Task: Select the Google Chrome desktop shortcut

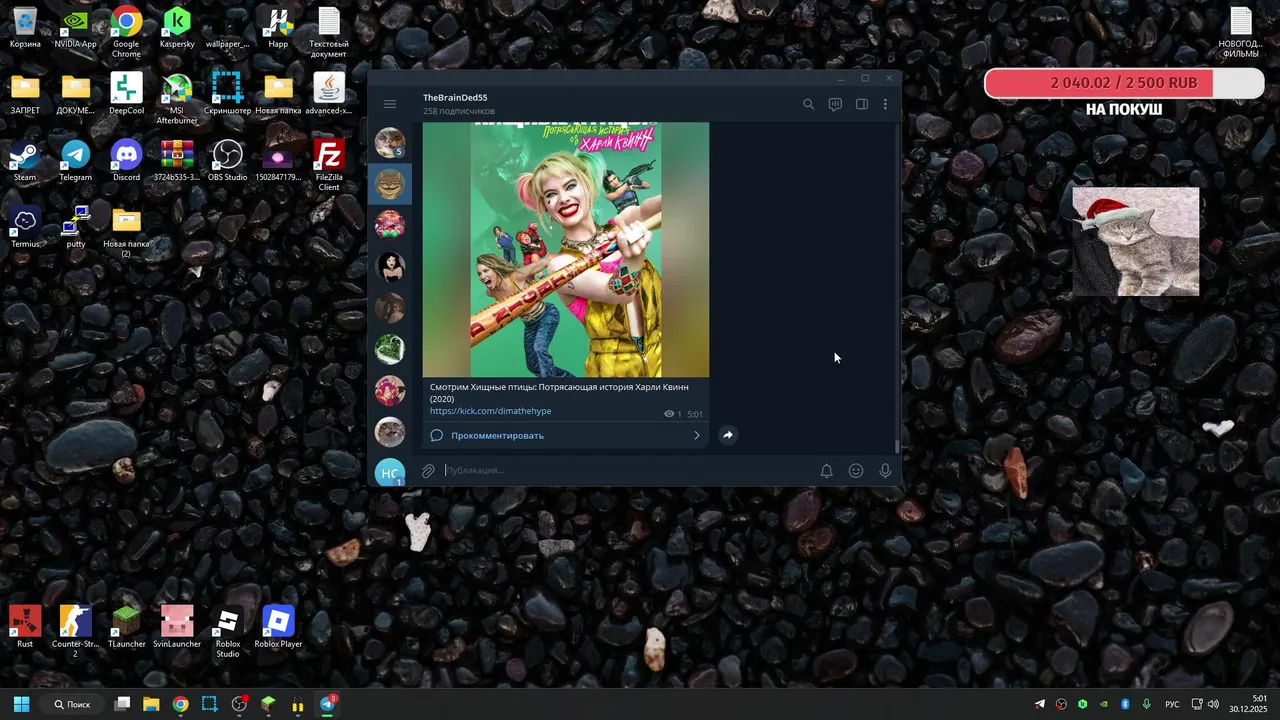Action: [x=126, y=32]
